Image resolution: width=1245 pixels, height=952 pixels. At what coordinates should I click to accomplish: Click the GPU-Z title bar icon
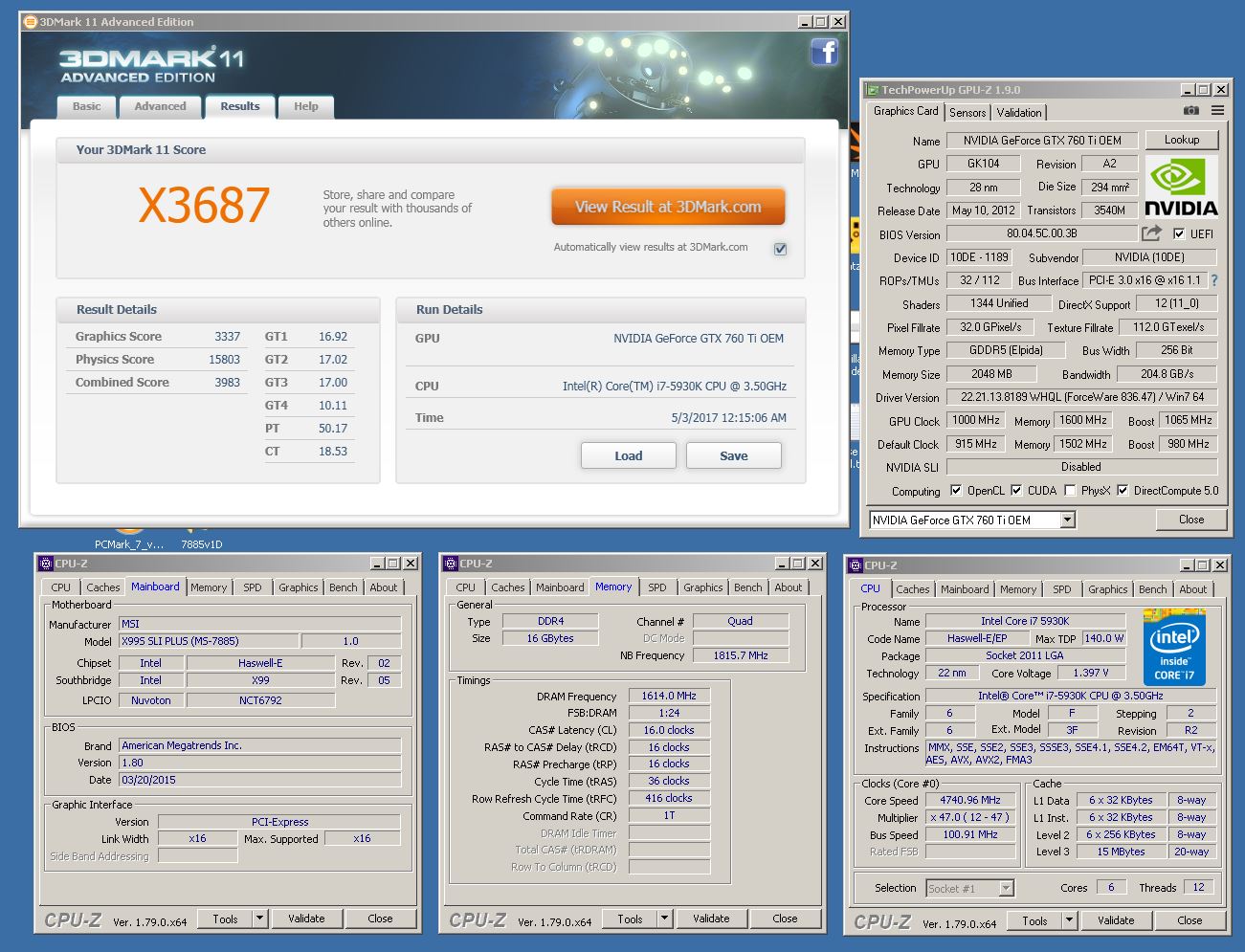click(x=873, y=89)
